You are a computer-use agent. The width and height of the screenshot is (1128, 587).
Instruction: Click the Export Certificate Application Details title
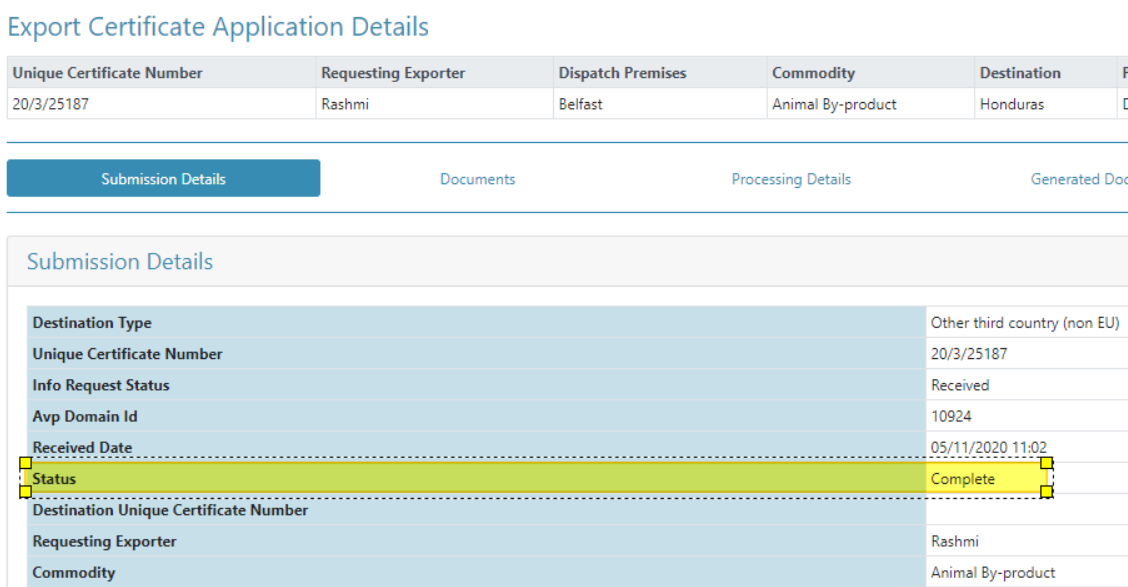coord(218,27)
